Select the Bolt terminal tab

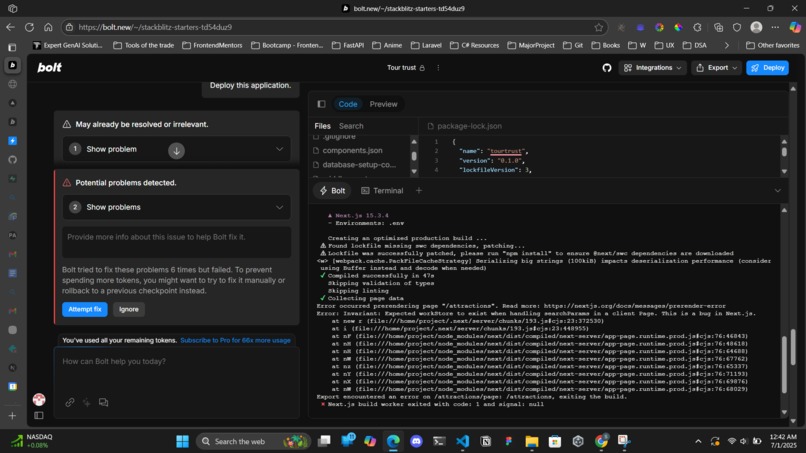pos(332,190)
